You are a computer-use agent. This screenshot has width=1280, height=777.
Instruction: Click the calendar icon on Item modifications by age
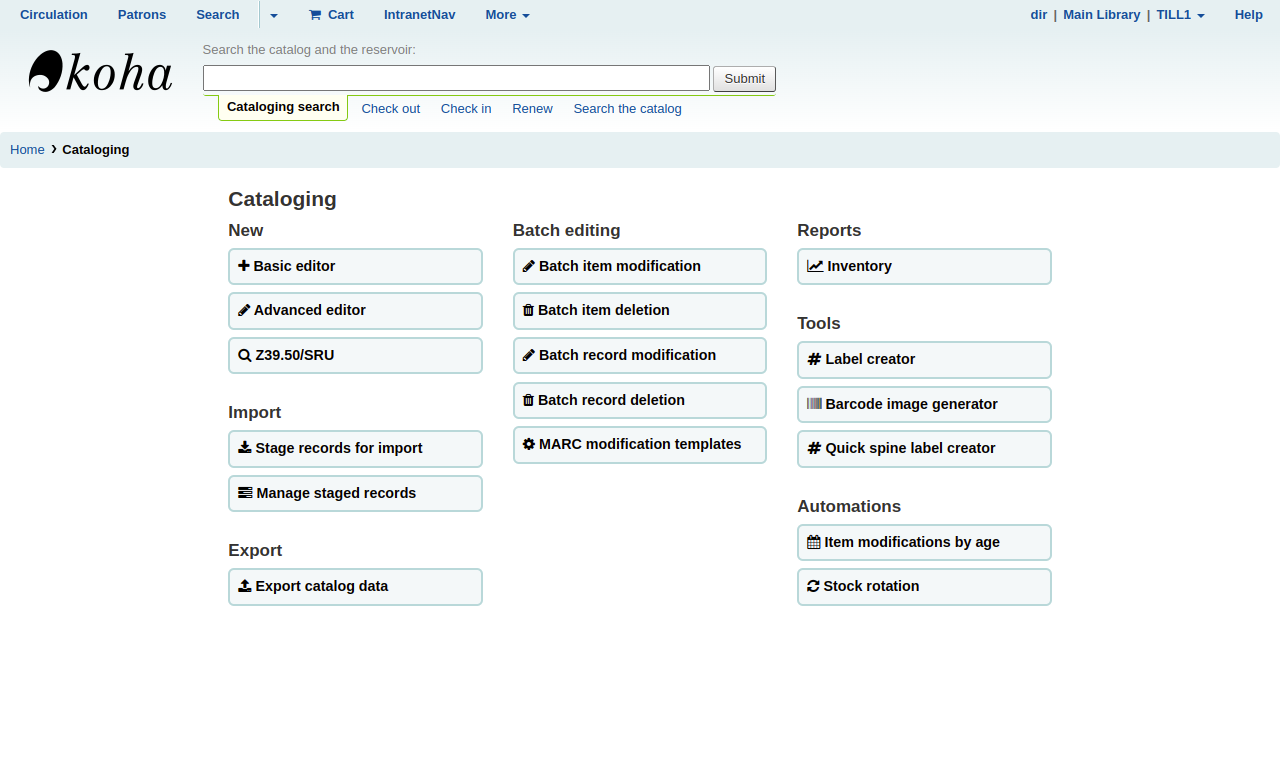pos(814,542)
